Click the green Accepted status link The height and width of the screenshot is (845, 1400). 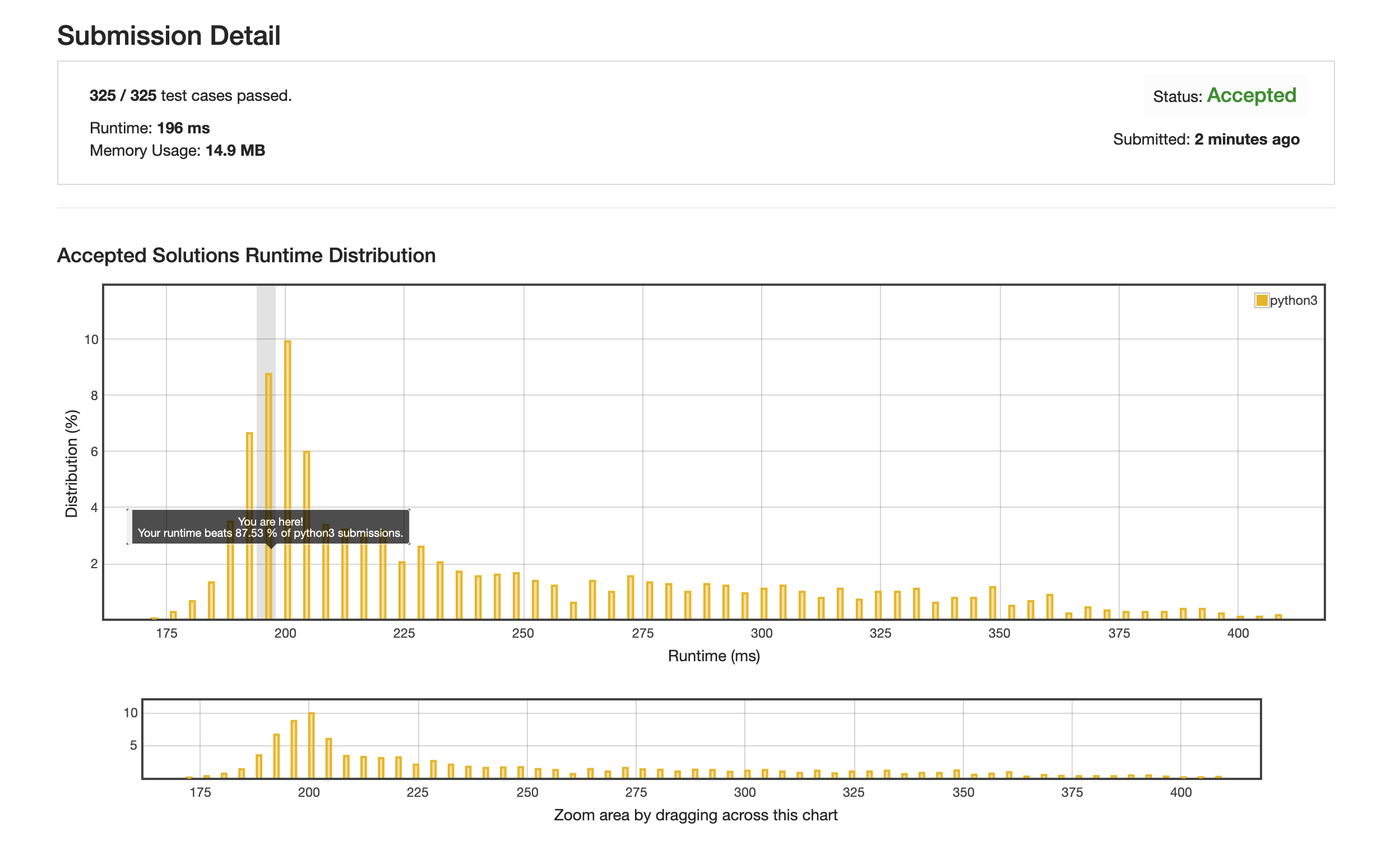coord(1251,95)
